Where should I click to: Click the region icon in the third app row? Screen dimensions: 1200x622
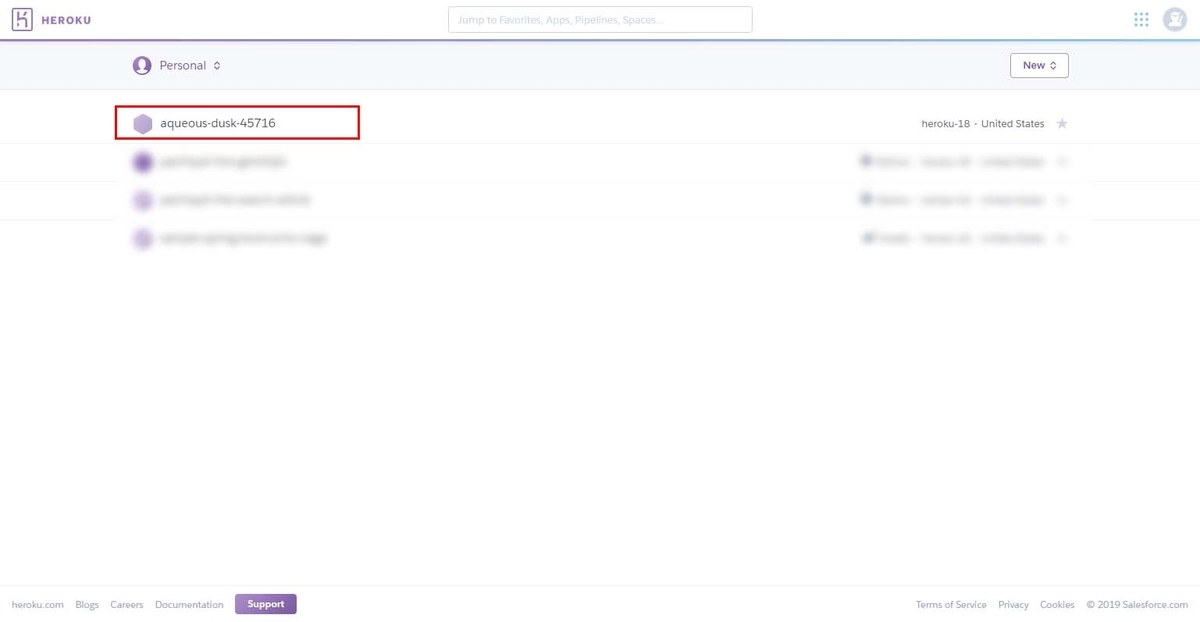866,199
